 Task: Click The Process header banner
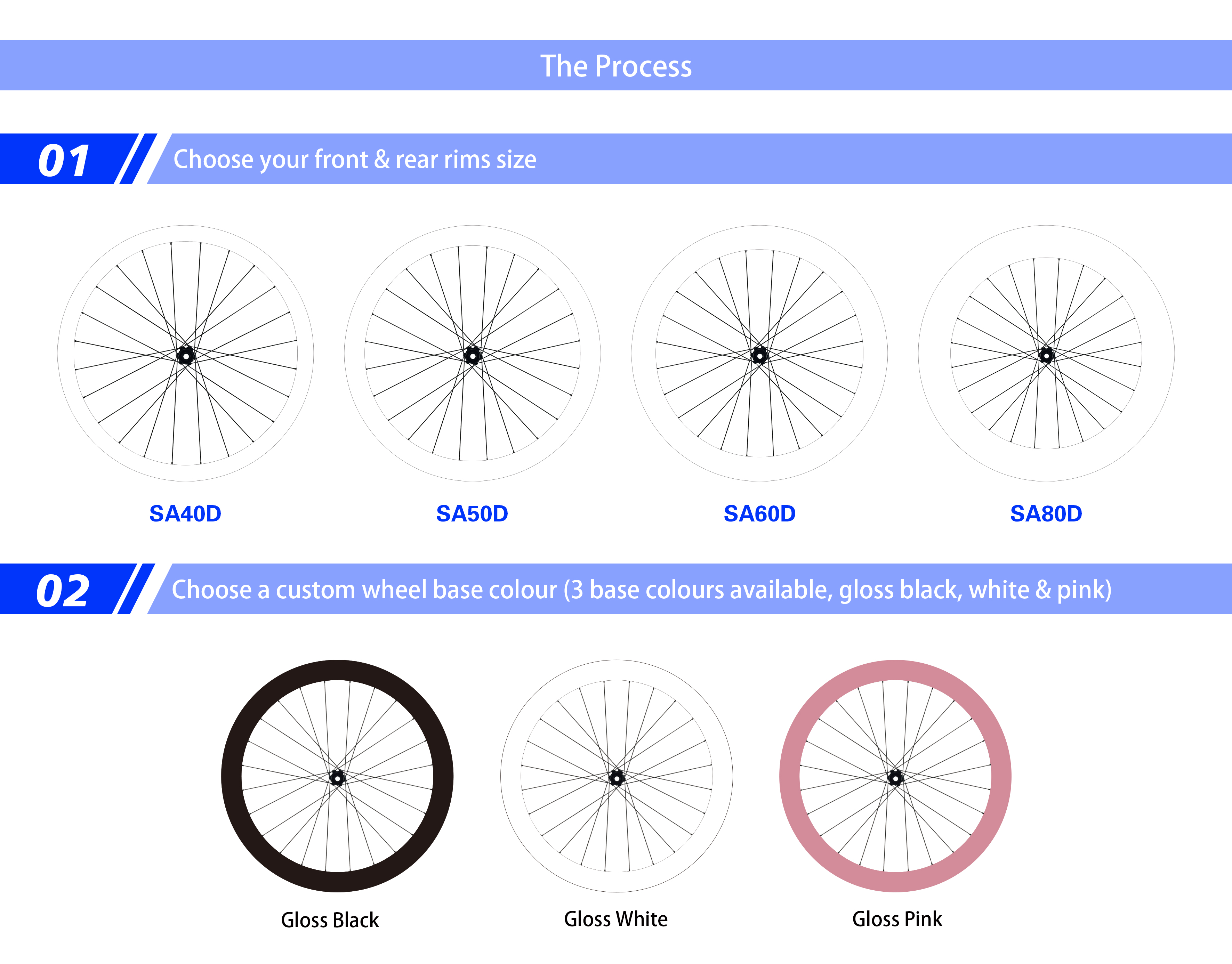pos(616,65)
